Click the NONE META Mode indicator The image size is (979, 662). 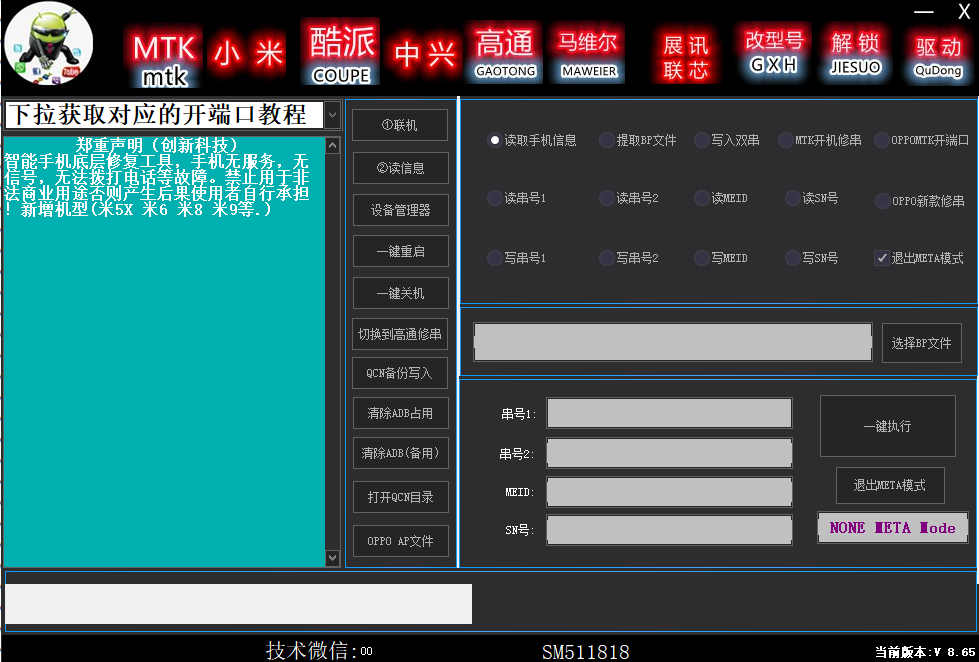click(x=892, y=528)
